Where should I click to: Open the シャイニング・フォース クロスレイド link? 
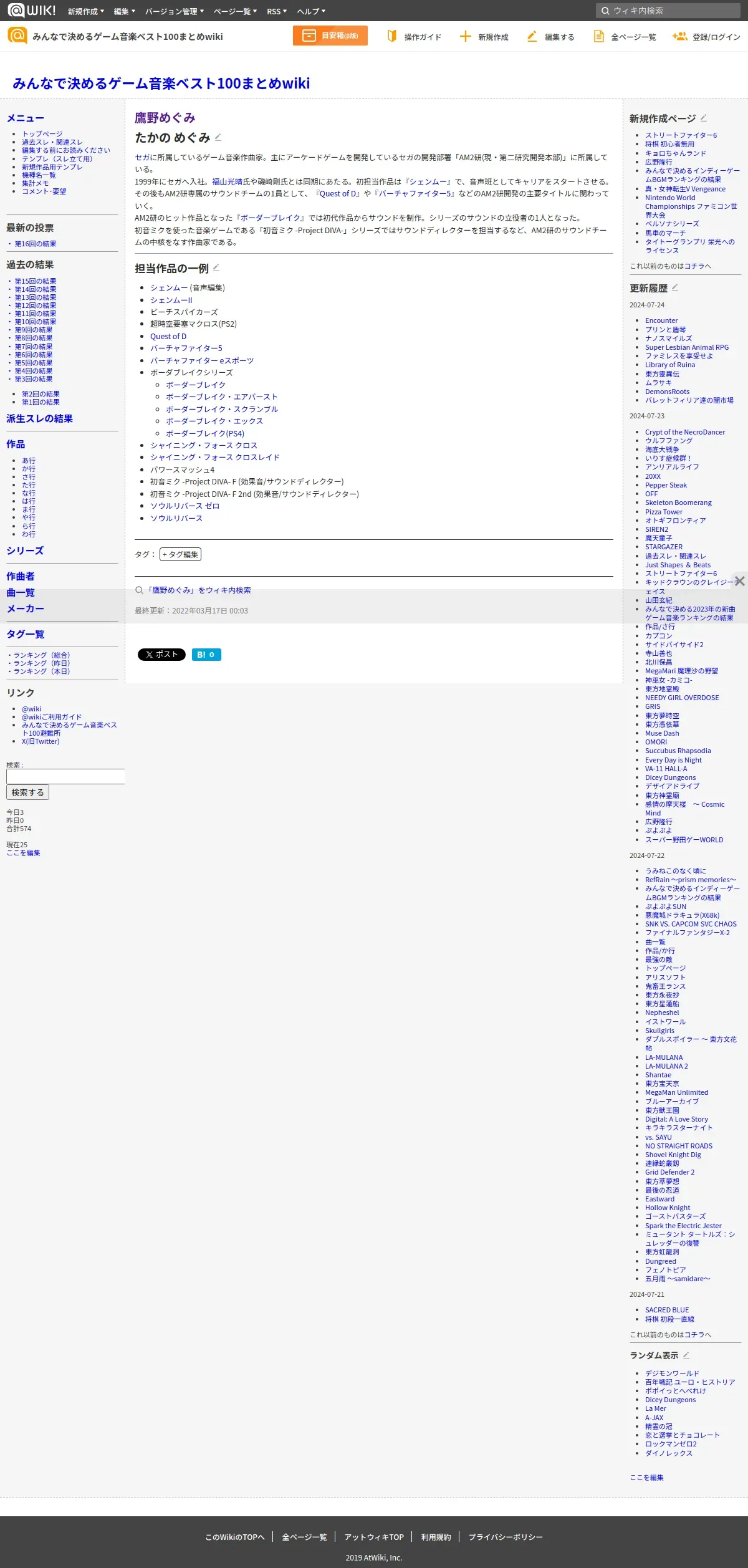coord(215,458)
